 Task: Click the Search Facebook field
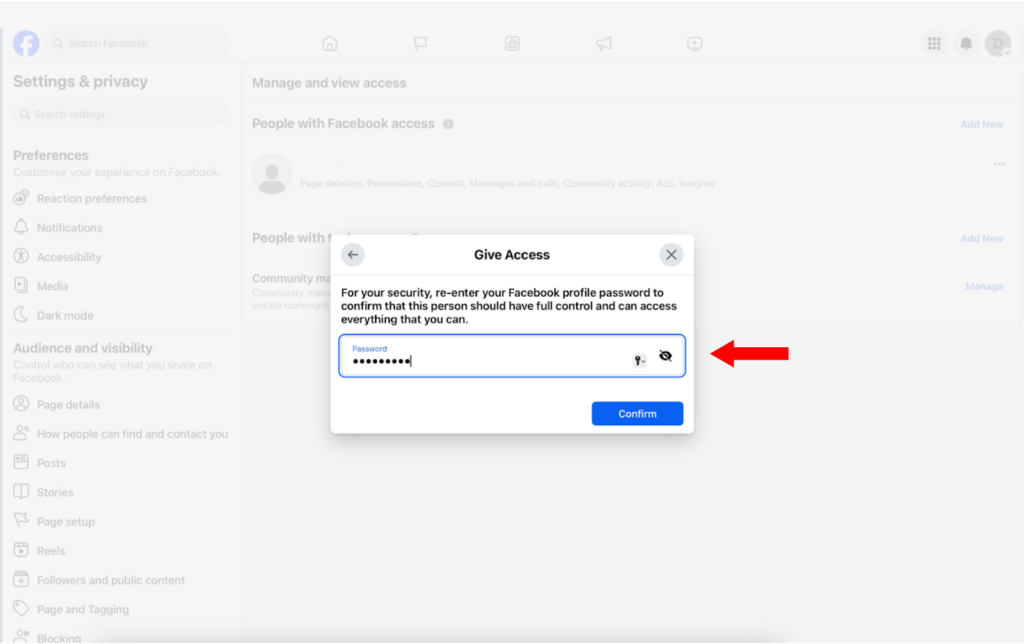pyautogui.click(x=139, y=43)
